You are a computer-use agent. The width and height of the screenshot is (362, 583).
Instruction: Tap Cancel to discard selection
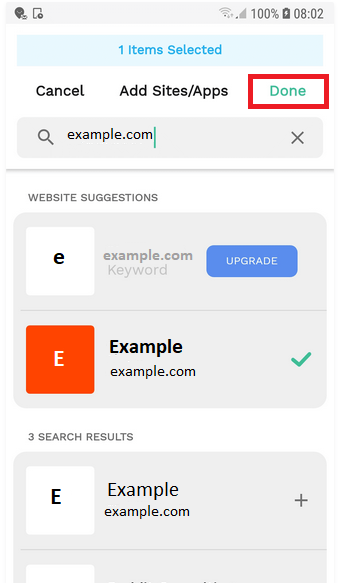[x=60, y=91]
